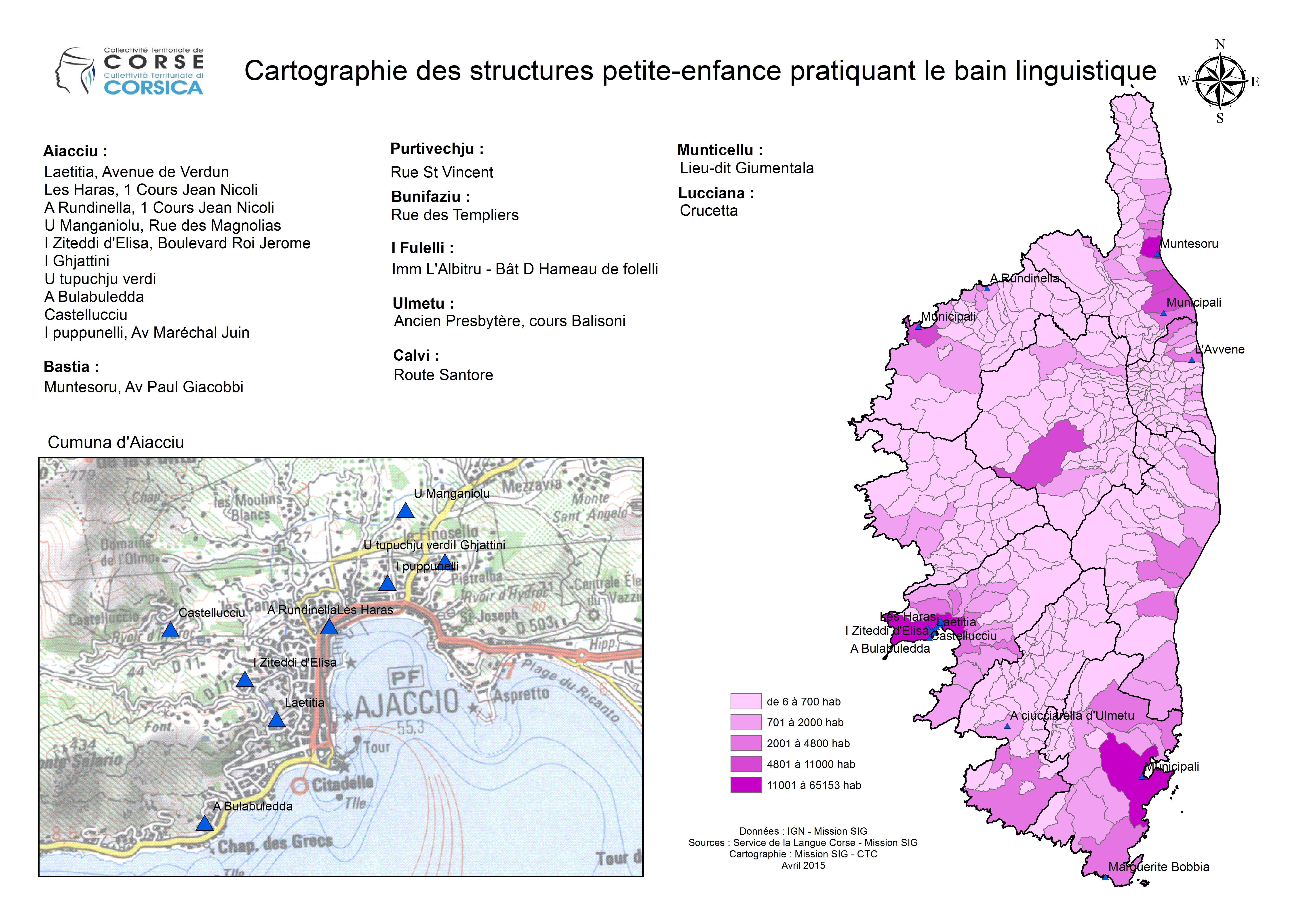Click 'Route Santore' address text

[443, 375]
